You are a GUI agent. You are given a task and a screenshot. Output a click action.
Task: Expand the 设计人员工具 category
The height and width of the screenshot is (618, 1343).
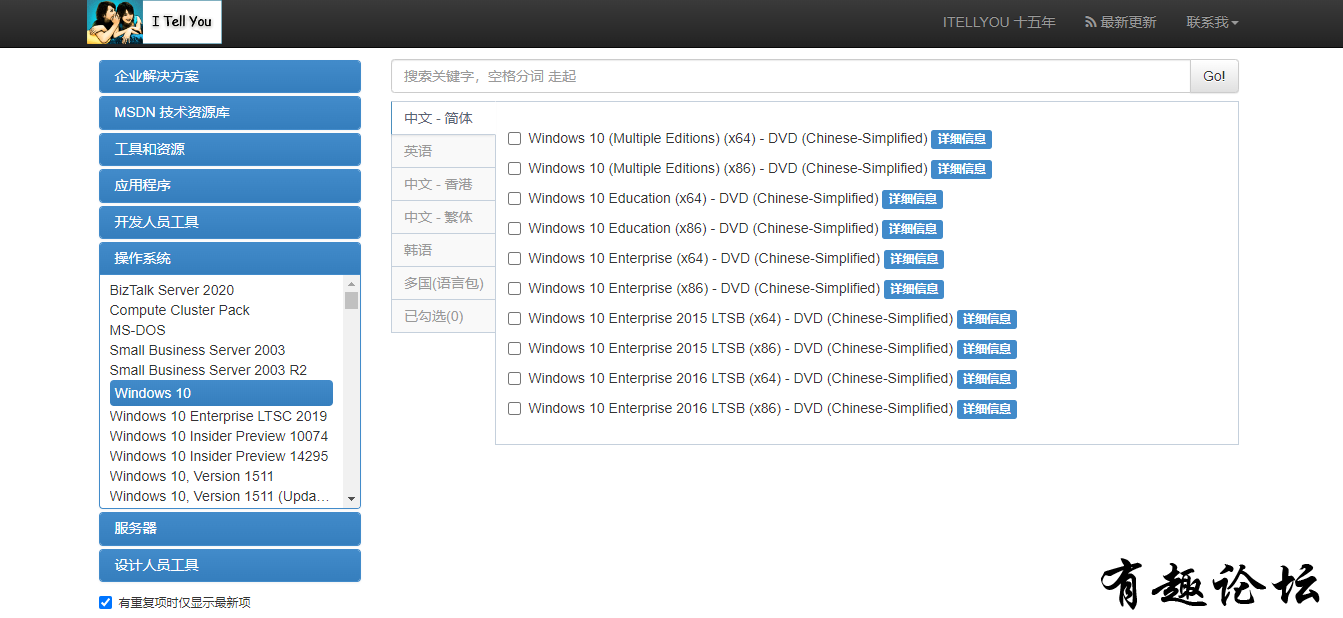pyautogui.click(x=230, y=565)
